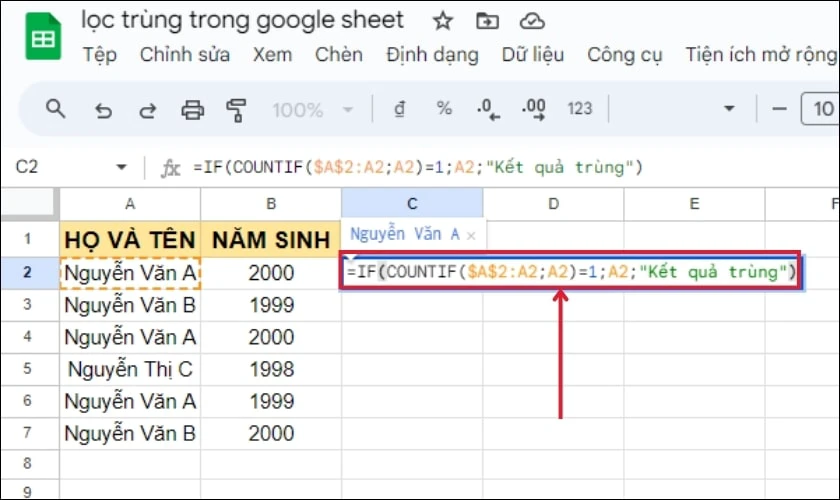Print the spreadsheet
Image resolution: width=840 pixels, height=500 pixels.
tap(192, 110)
